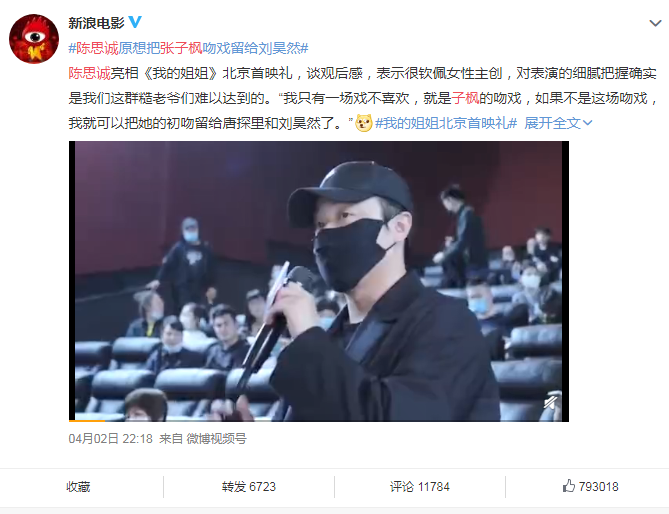669x514 pixels.
Task: Seek on the video progress bar
Action: [x=319, y=421]
